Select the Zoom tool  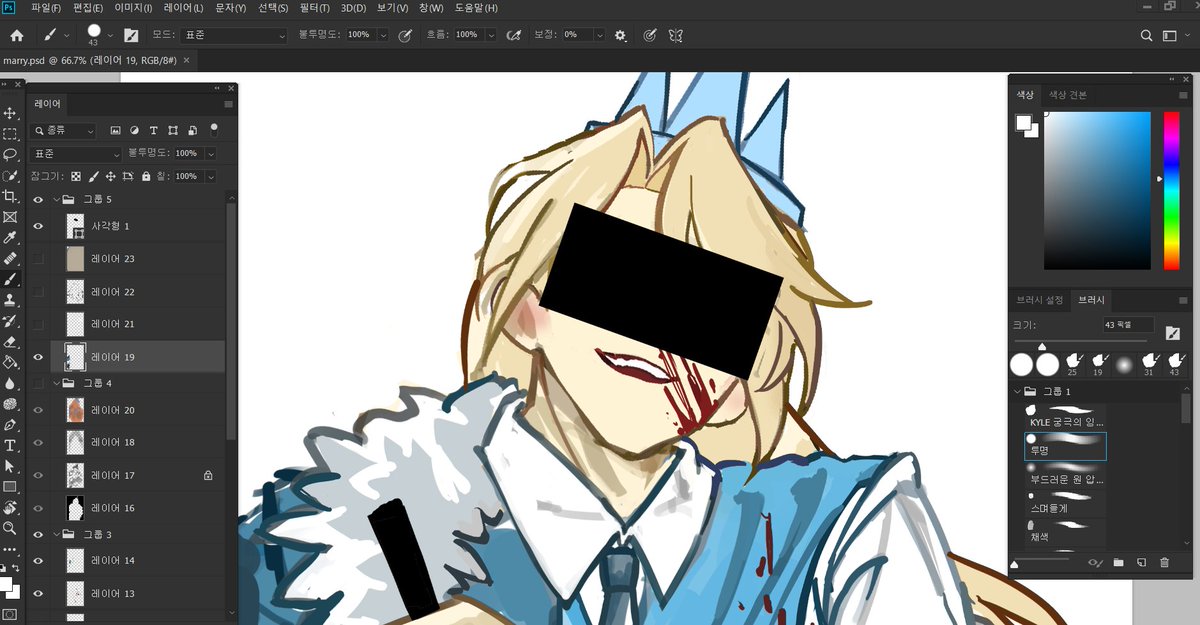(x=10, y=528)
